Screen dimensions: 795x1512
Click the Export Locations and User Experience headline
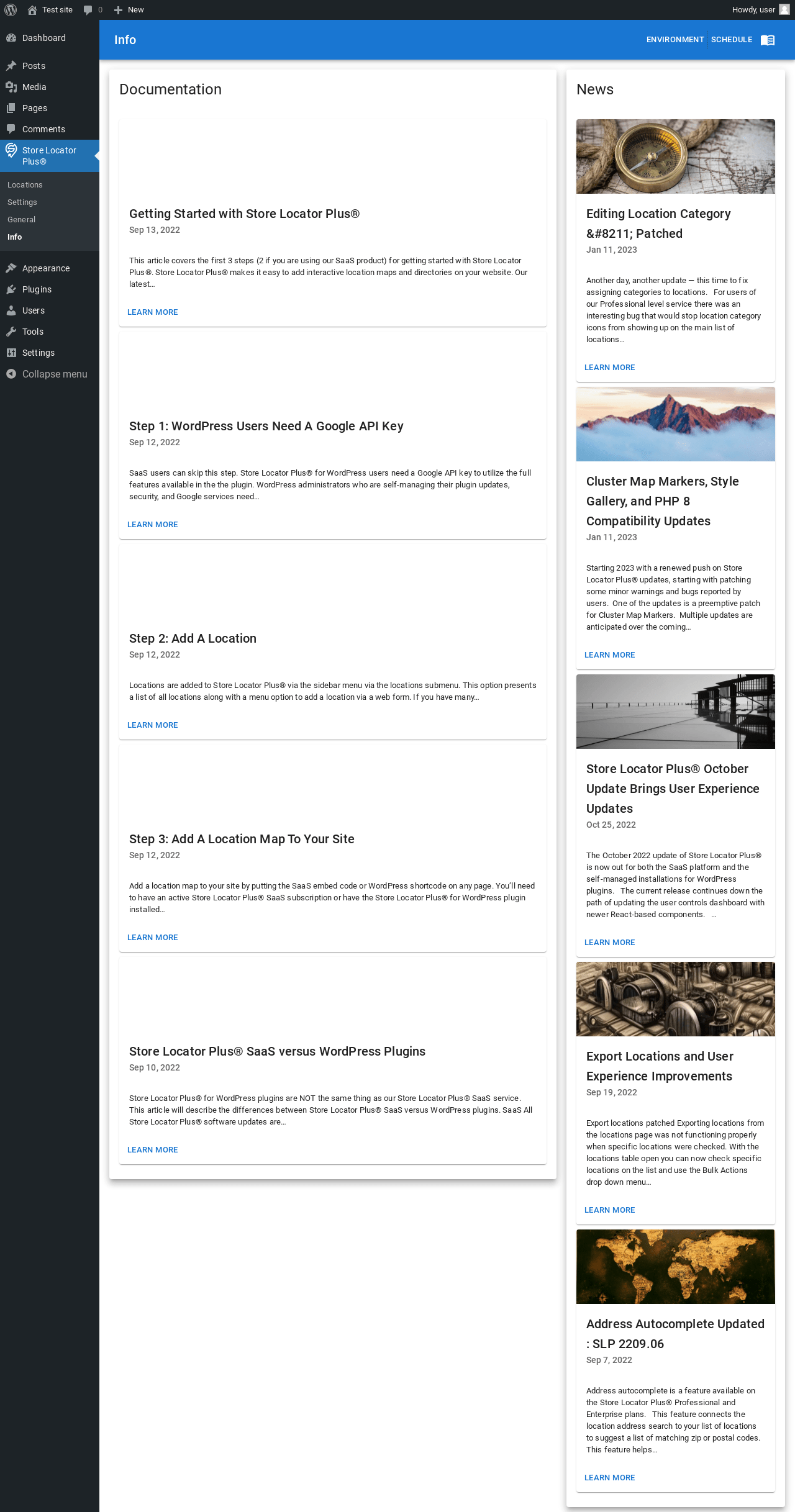pos(660,1066)
